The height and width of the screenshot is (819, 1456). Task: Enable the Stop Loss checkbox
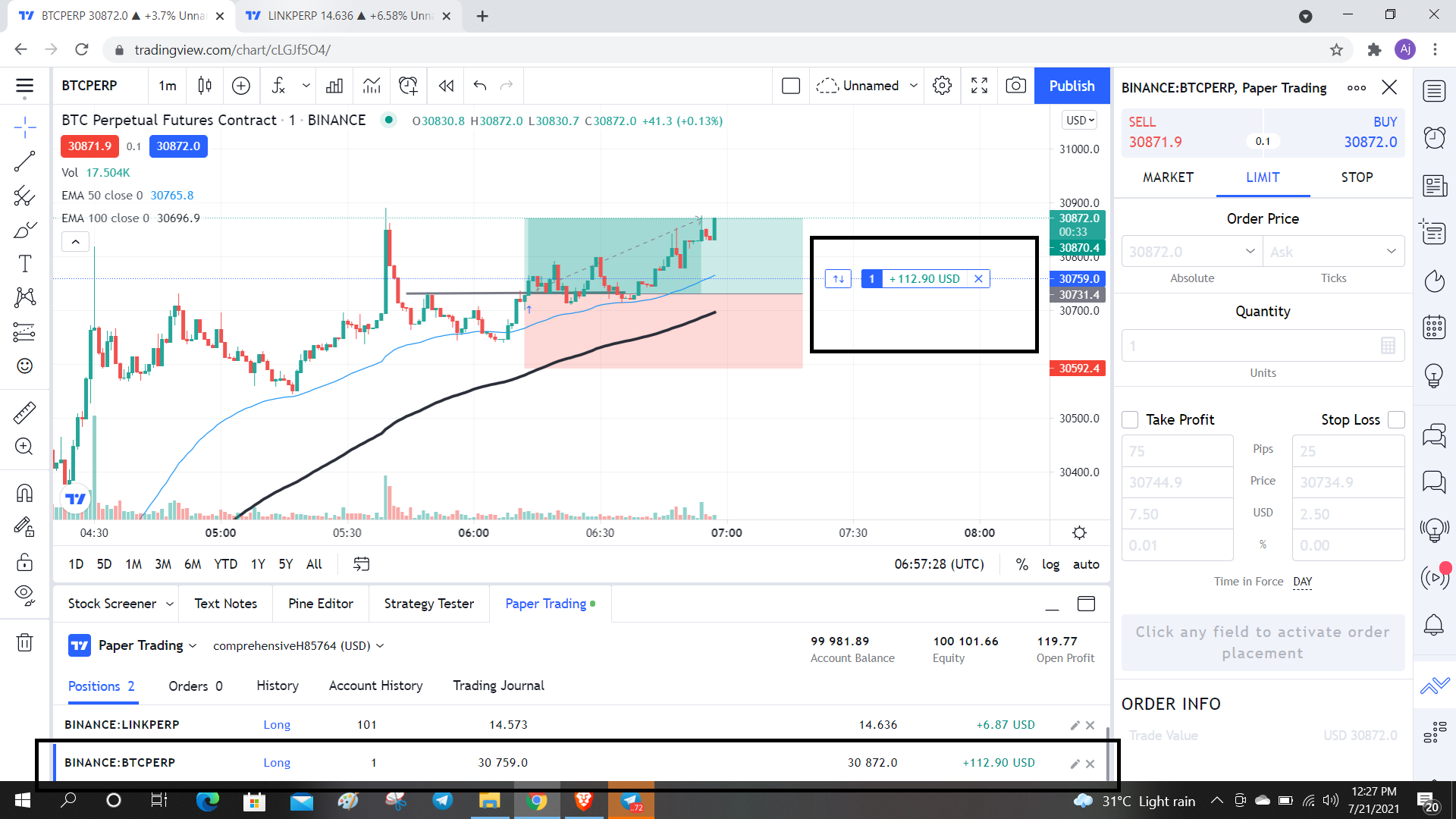coord(1396,419)
